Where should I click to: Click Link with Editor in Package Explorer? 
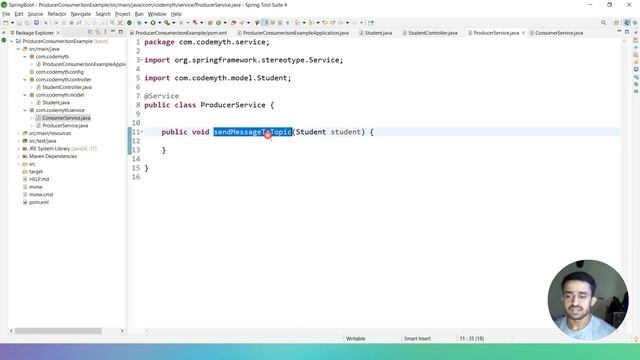coord(98,32)
